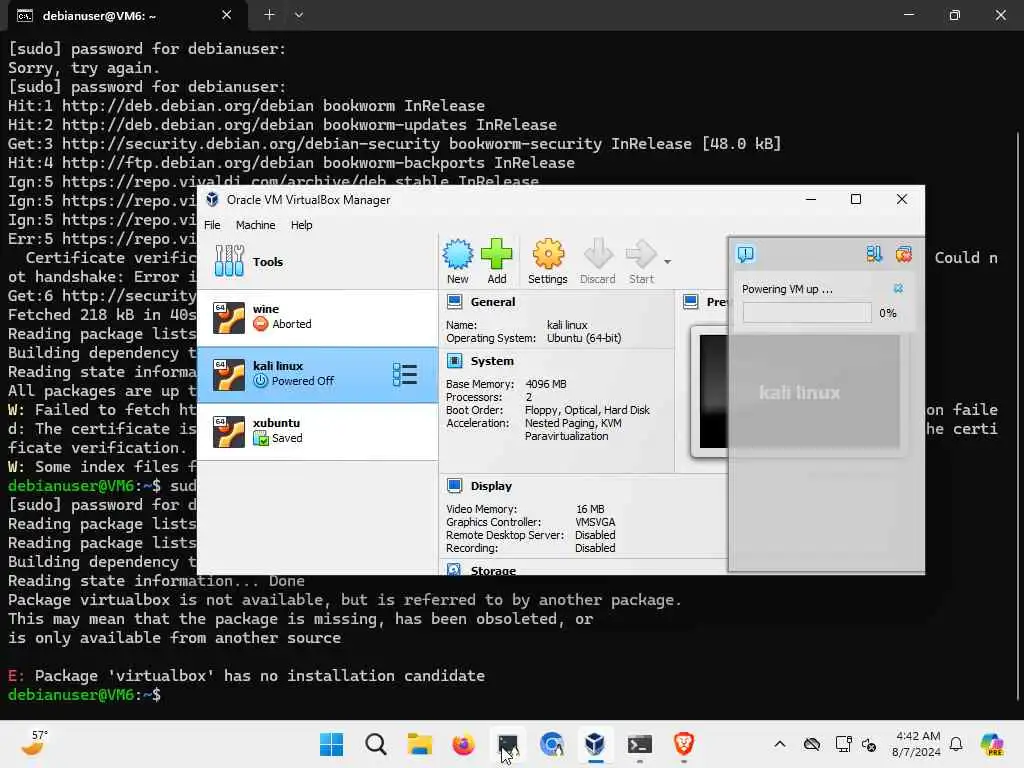Screen dimensions: 1024x768
Task: Click the Preview section header
Action: click(x=716, y=302)
